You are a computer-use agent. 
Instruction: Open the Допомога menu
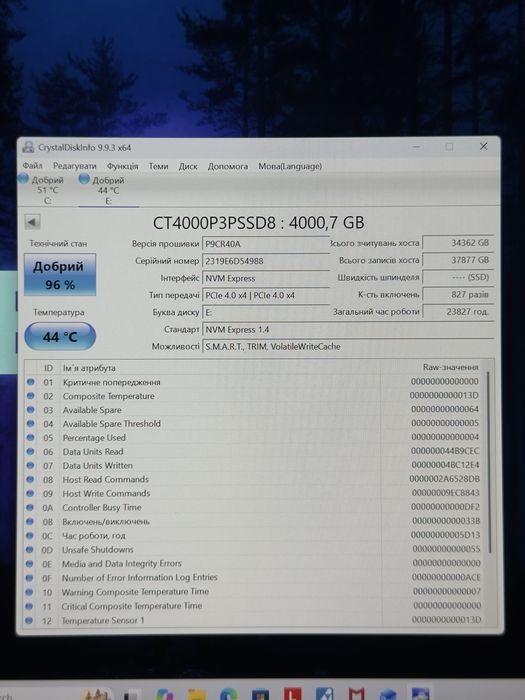pos(228,166)
